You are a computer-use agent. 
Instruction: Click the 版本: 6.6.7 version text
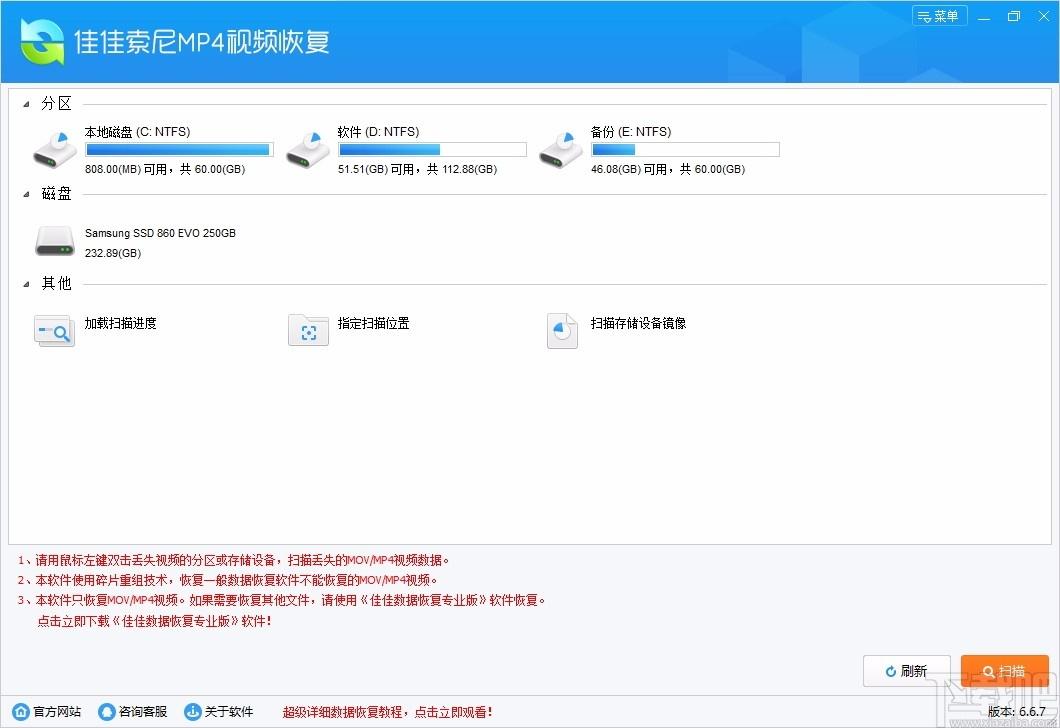click(1016, 712)
